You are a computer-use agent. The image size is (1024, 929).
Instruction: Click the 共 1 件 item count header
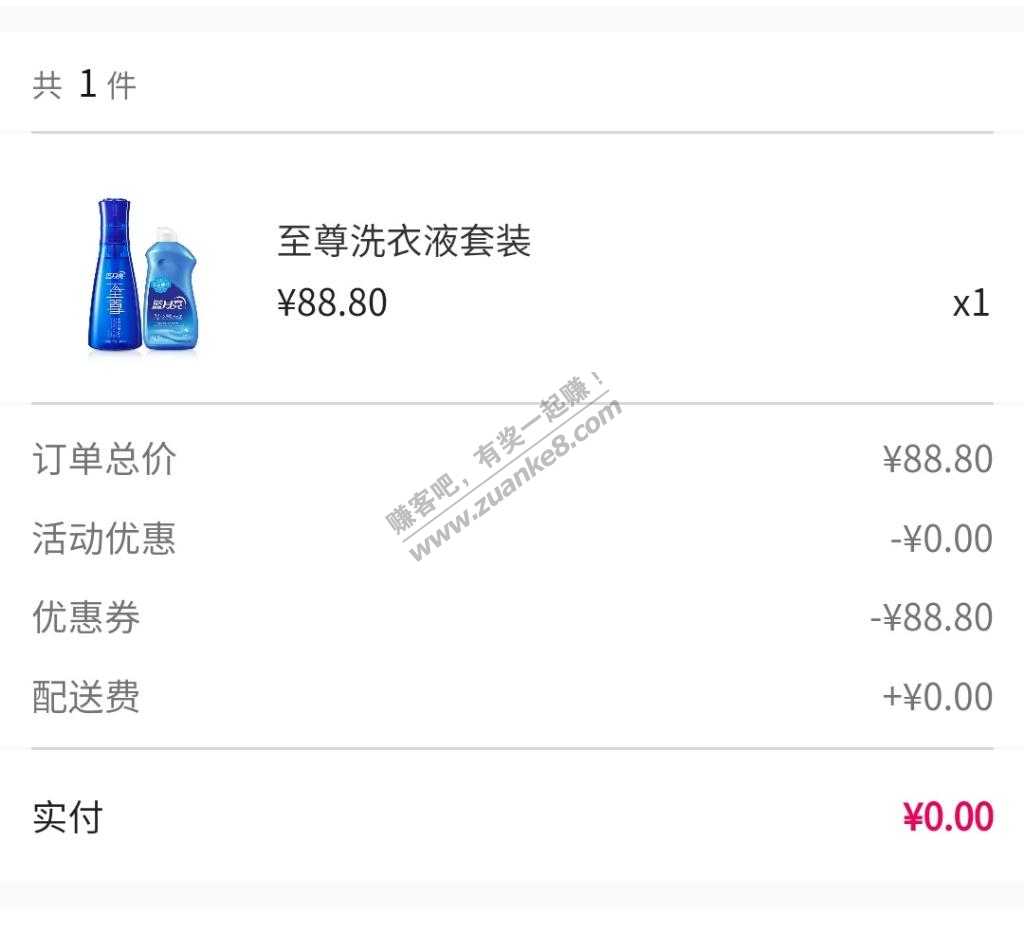click(x=84, y=85)
